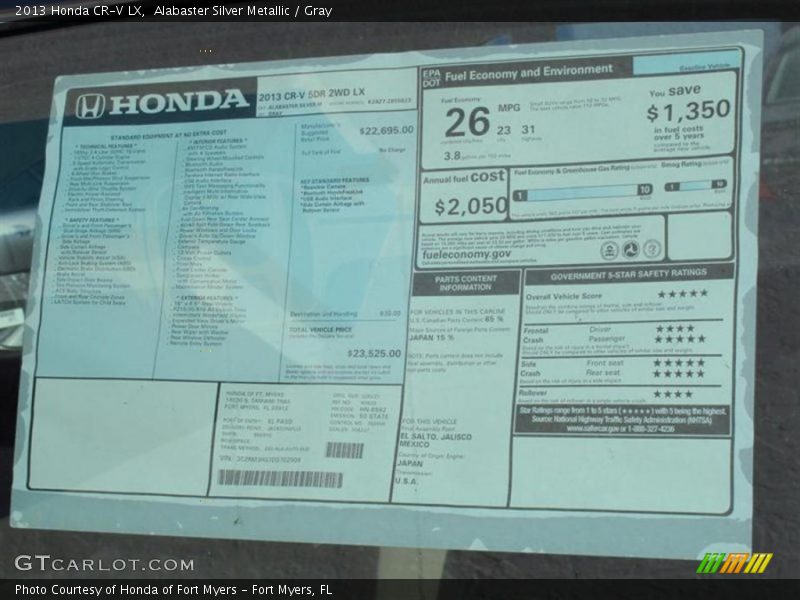Click the 'KEY STANDARD FEATURES' subheading
Viewport: 800px width, 600px height.
[335, 180]
